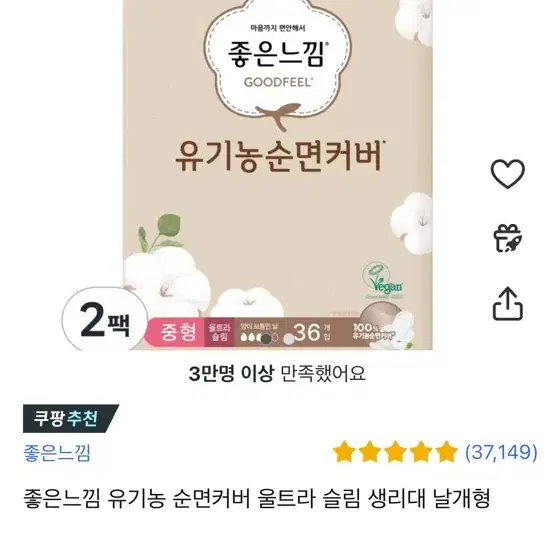This screenshot has width=555, height=555.
Task: Tap the absorbency droplets indicator on package
Action: pos(259,337)
